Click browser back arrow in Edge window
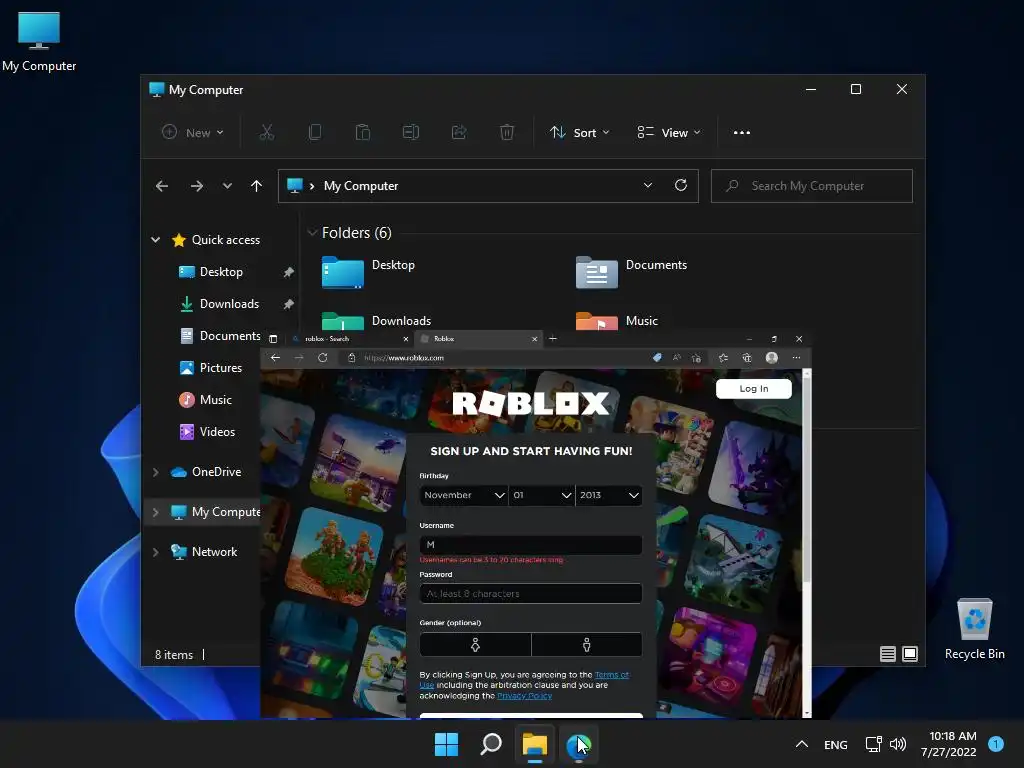 coord(276,358)
